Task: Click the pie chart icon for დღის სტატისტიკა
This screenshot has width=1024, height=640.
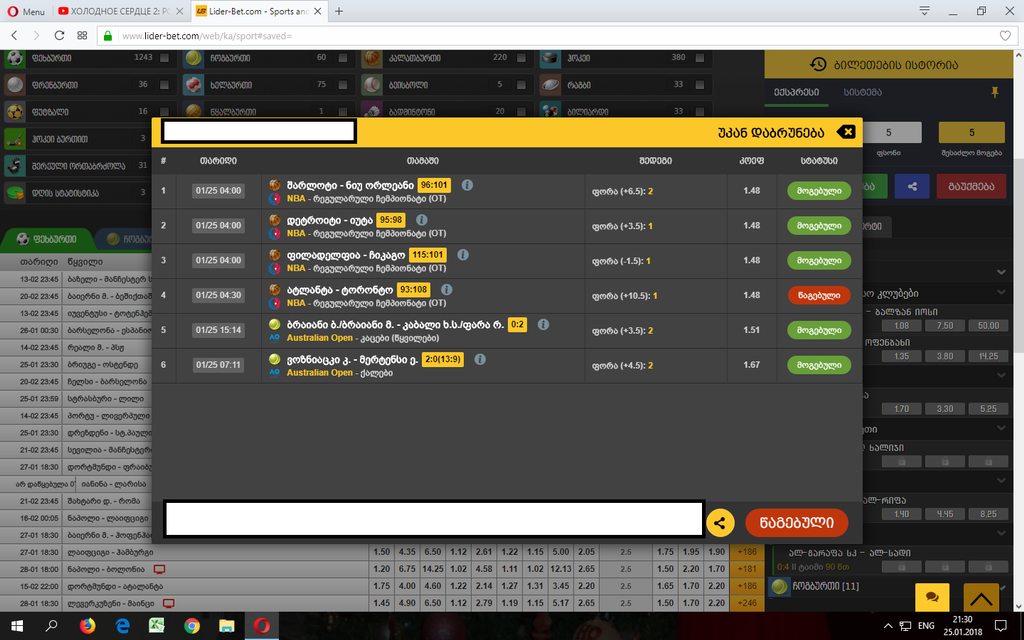Action: tap(15, 193)
